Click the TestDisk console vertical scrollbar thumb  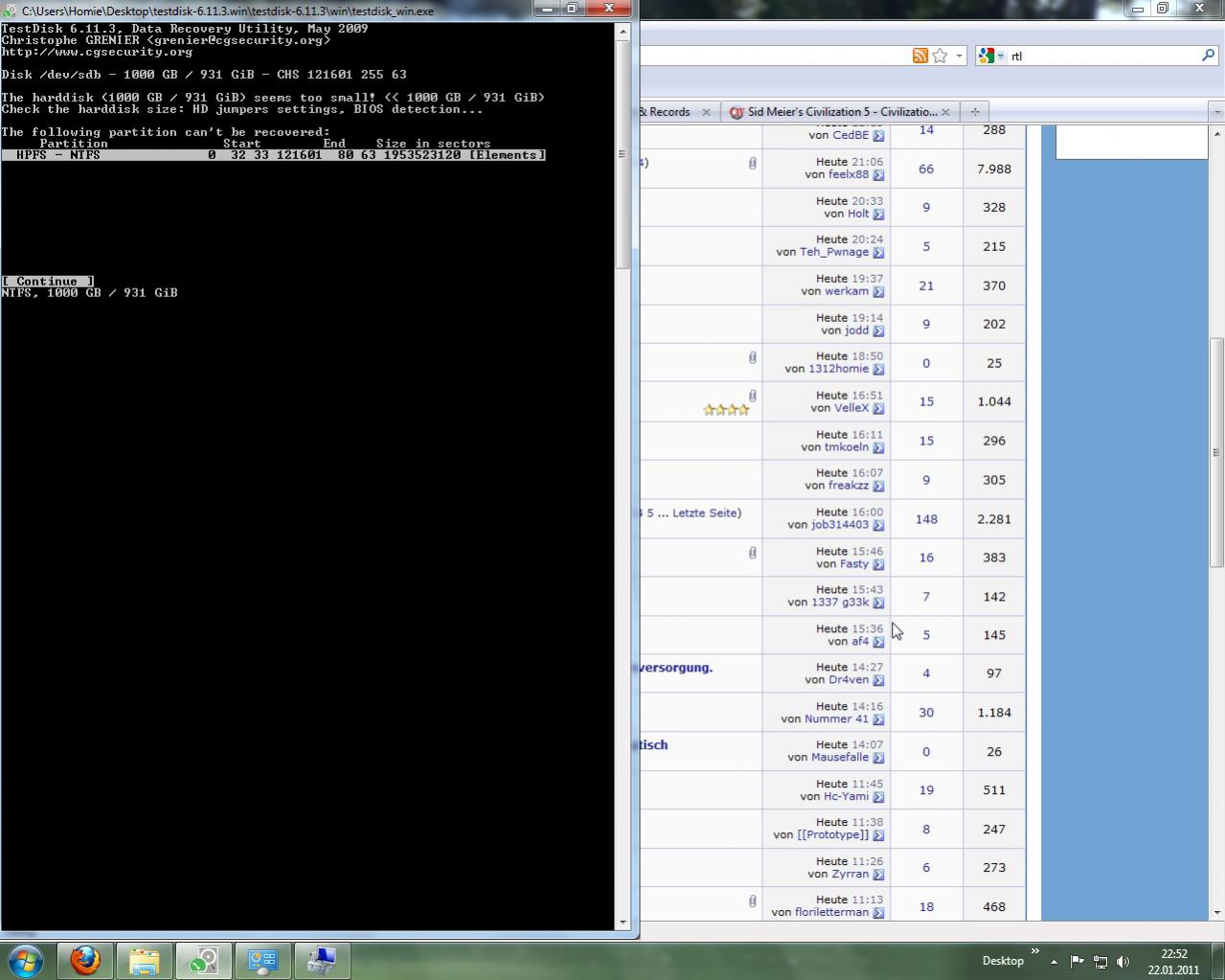[x=623, y=154]
